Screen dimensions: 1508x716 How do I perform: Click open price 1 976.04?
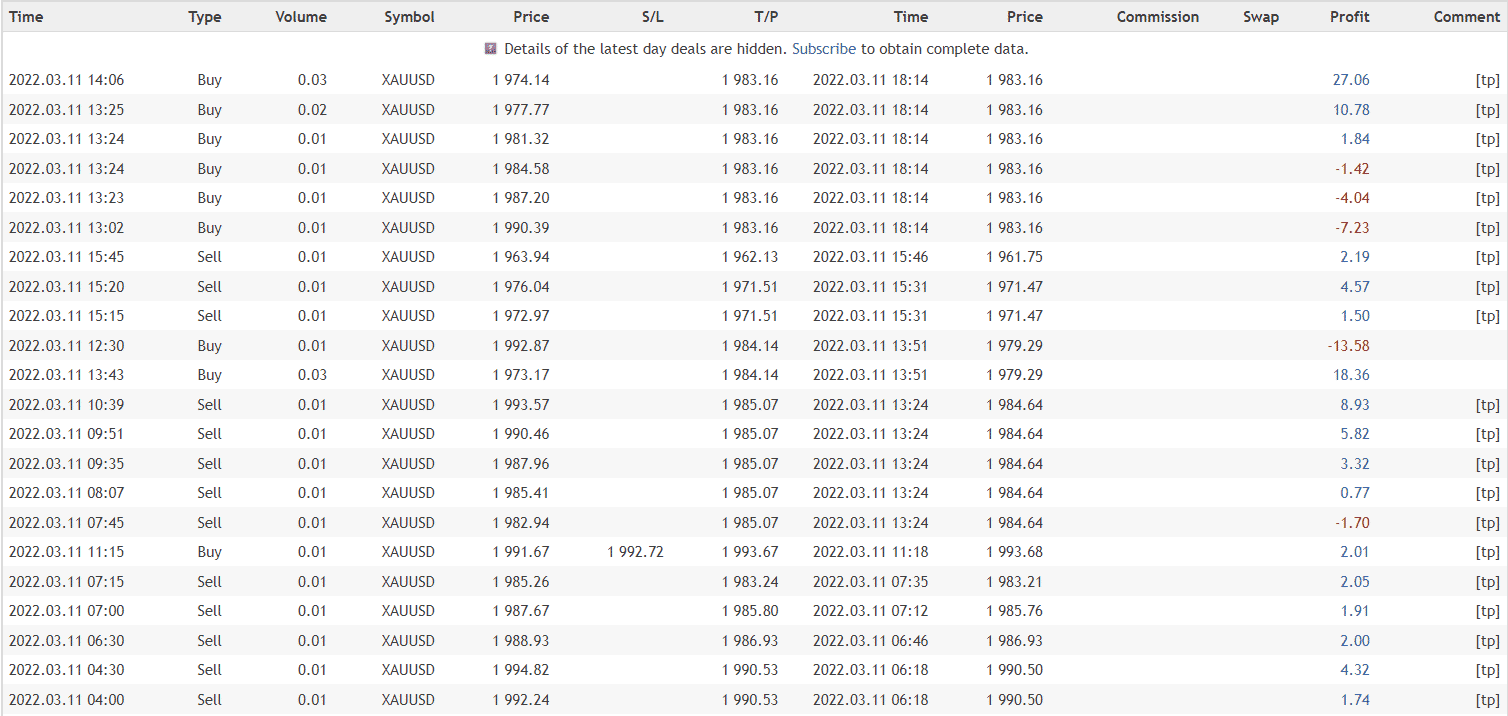coord(521,287)
